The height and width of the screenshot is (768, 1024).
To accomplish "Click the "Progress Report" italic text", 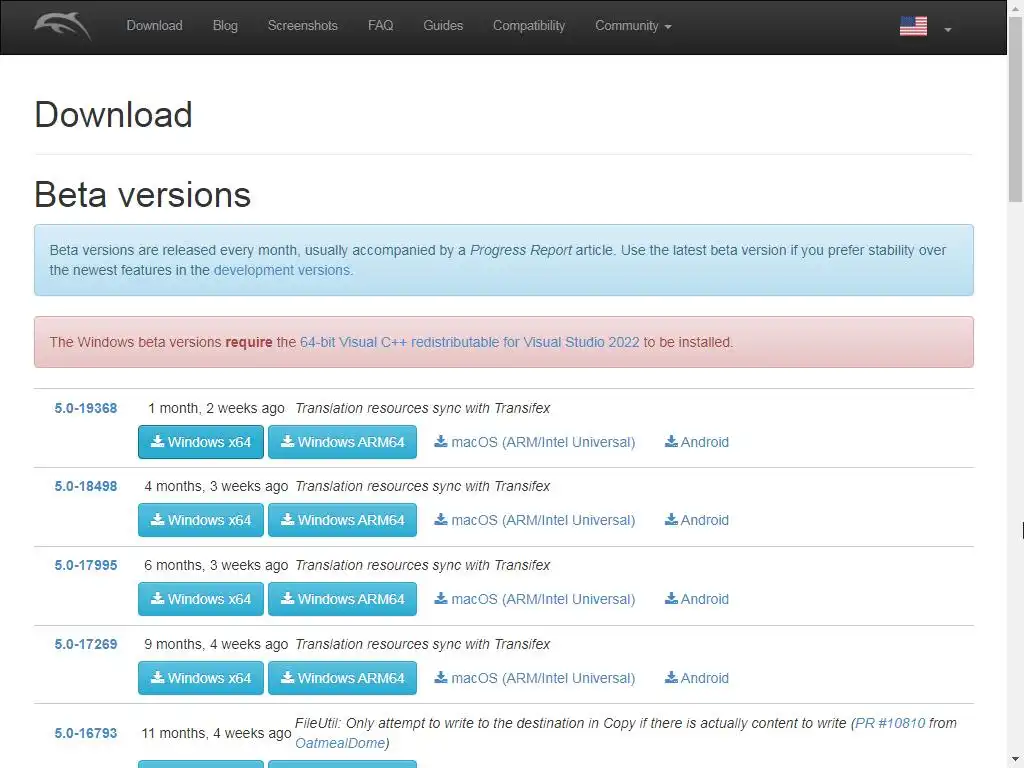I will click(x=521, y=250).
